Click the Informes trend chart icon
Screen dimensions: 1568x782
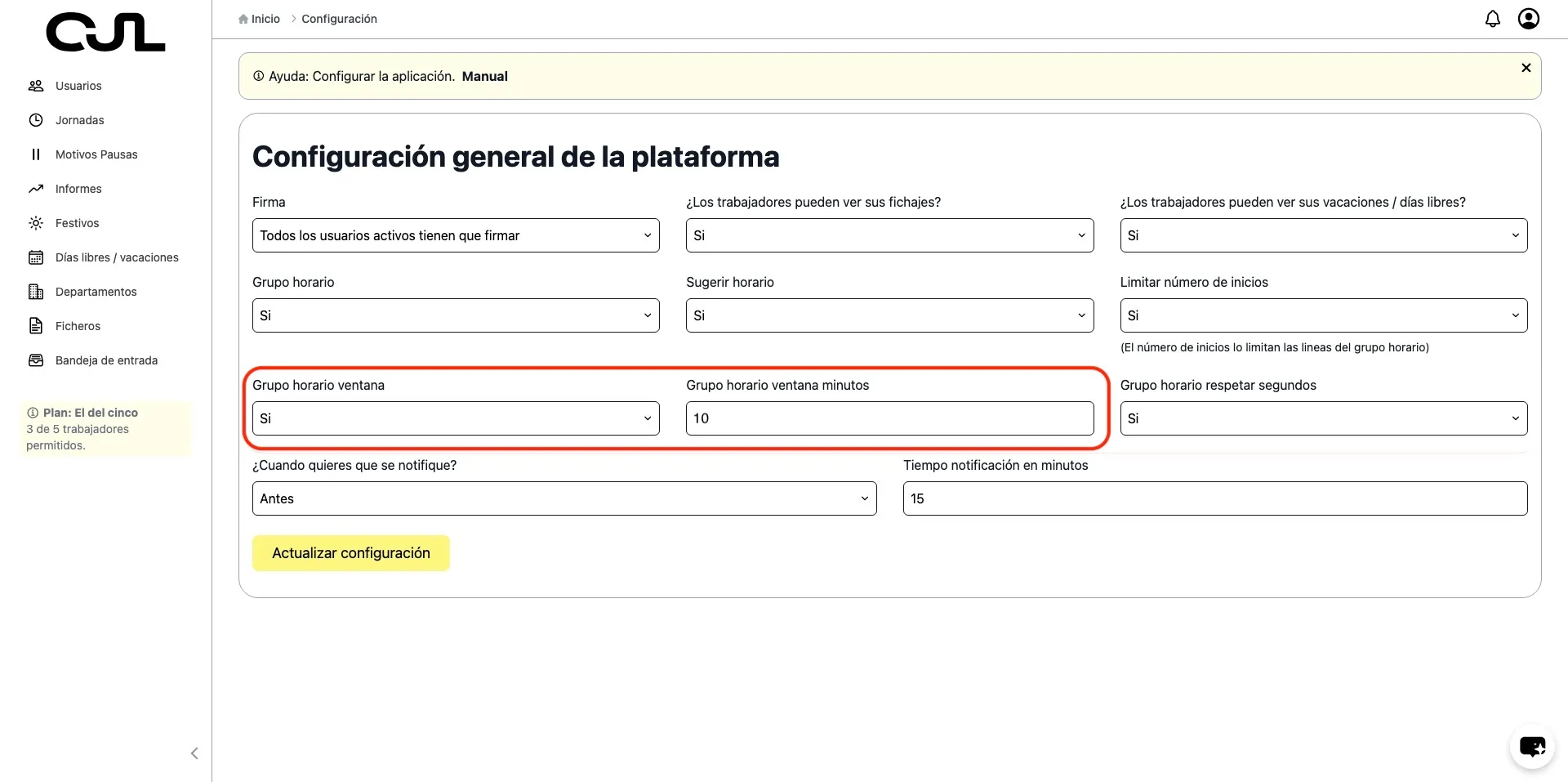tap(36, 189)
